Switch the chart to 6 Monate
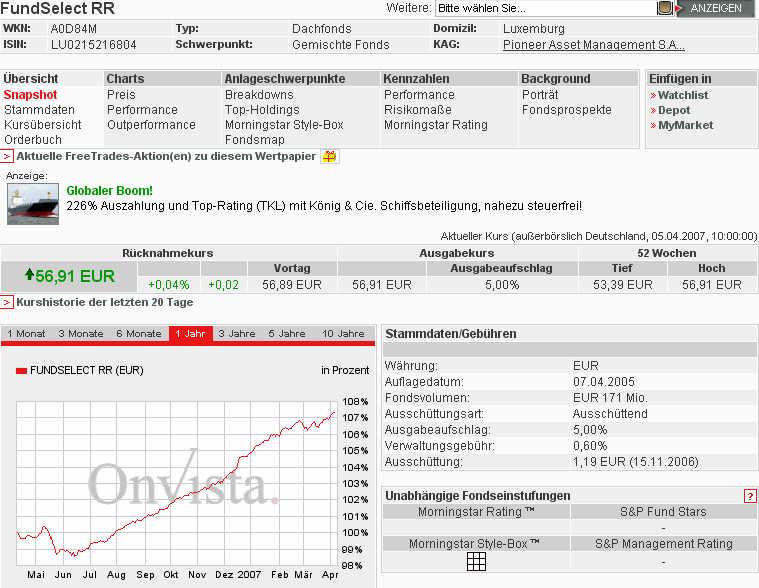This screenshot has height=588, width=759. pos(138,334)
